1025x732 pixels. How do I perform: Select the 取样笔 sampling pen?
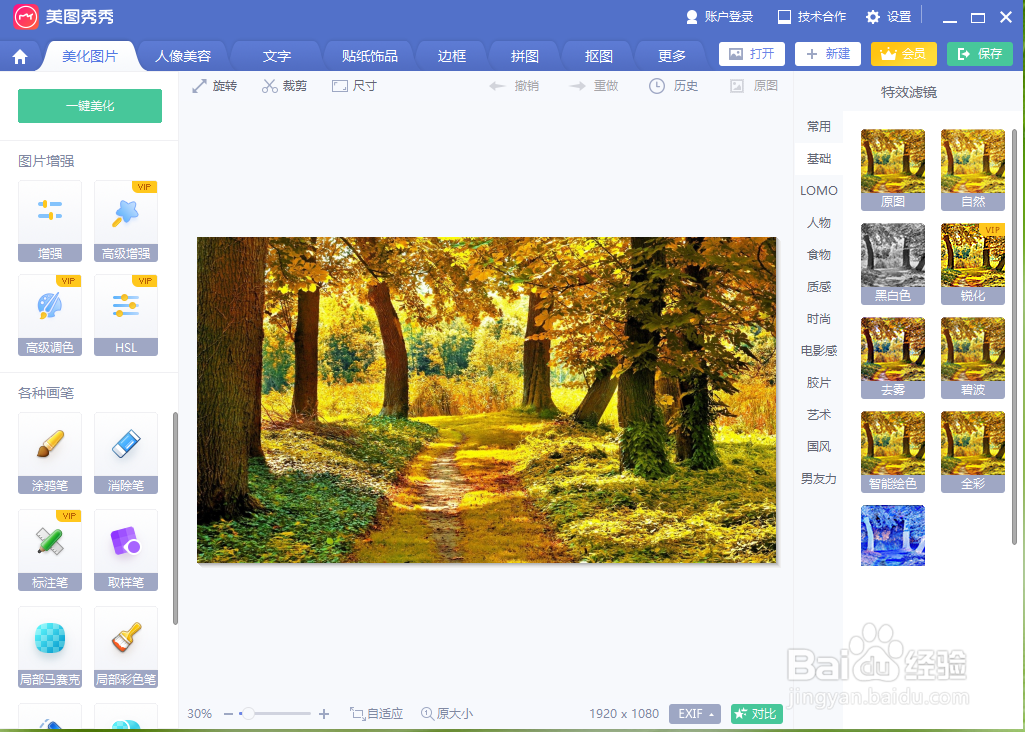(x=126, y=550)
